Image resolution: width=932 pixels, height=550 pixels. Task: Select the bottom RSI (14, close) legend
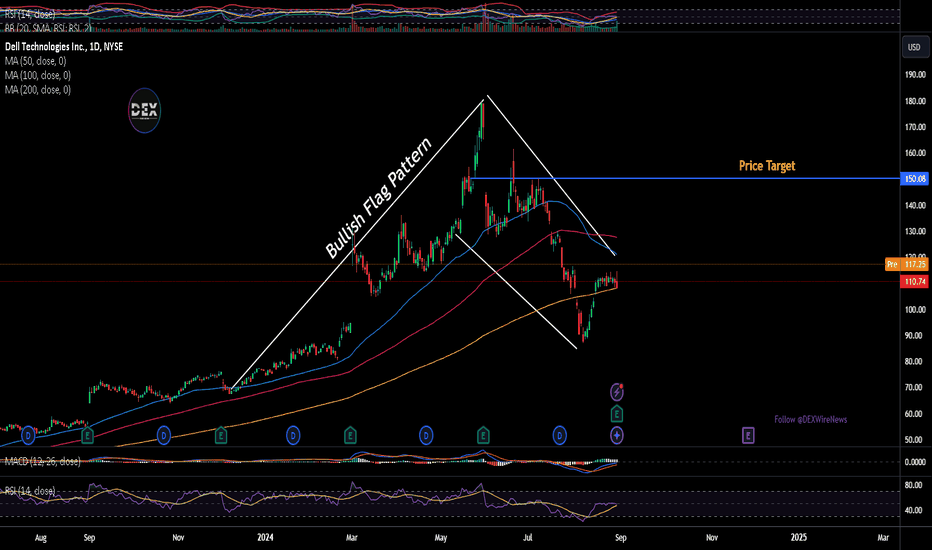point(30,491)
